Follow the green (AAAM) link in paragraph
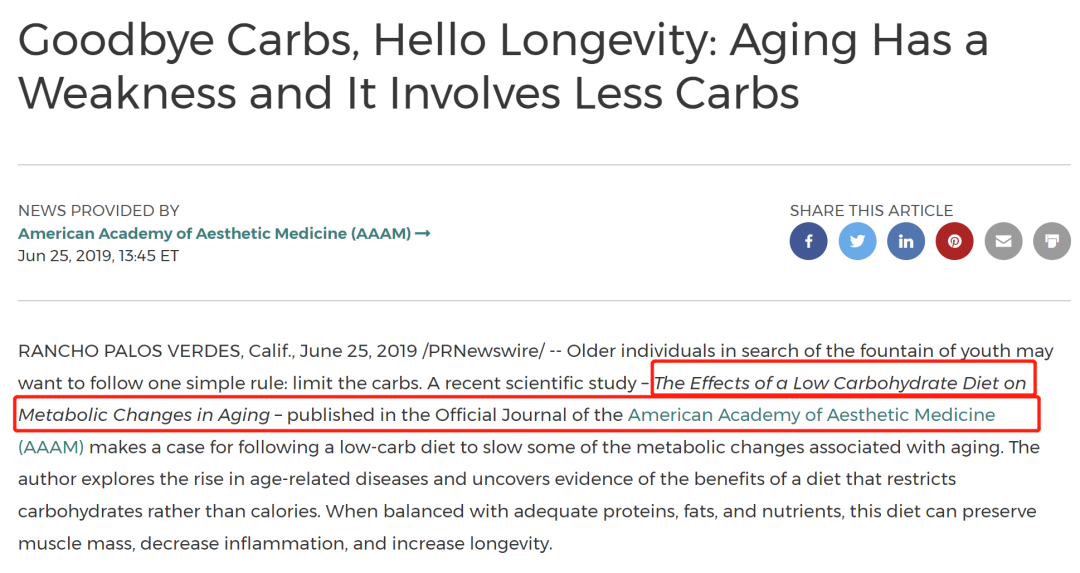 51,447
